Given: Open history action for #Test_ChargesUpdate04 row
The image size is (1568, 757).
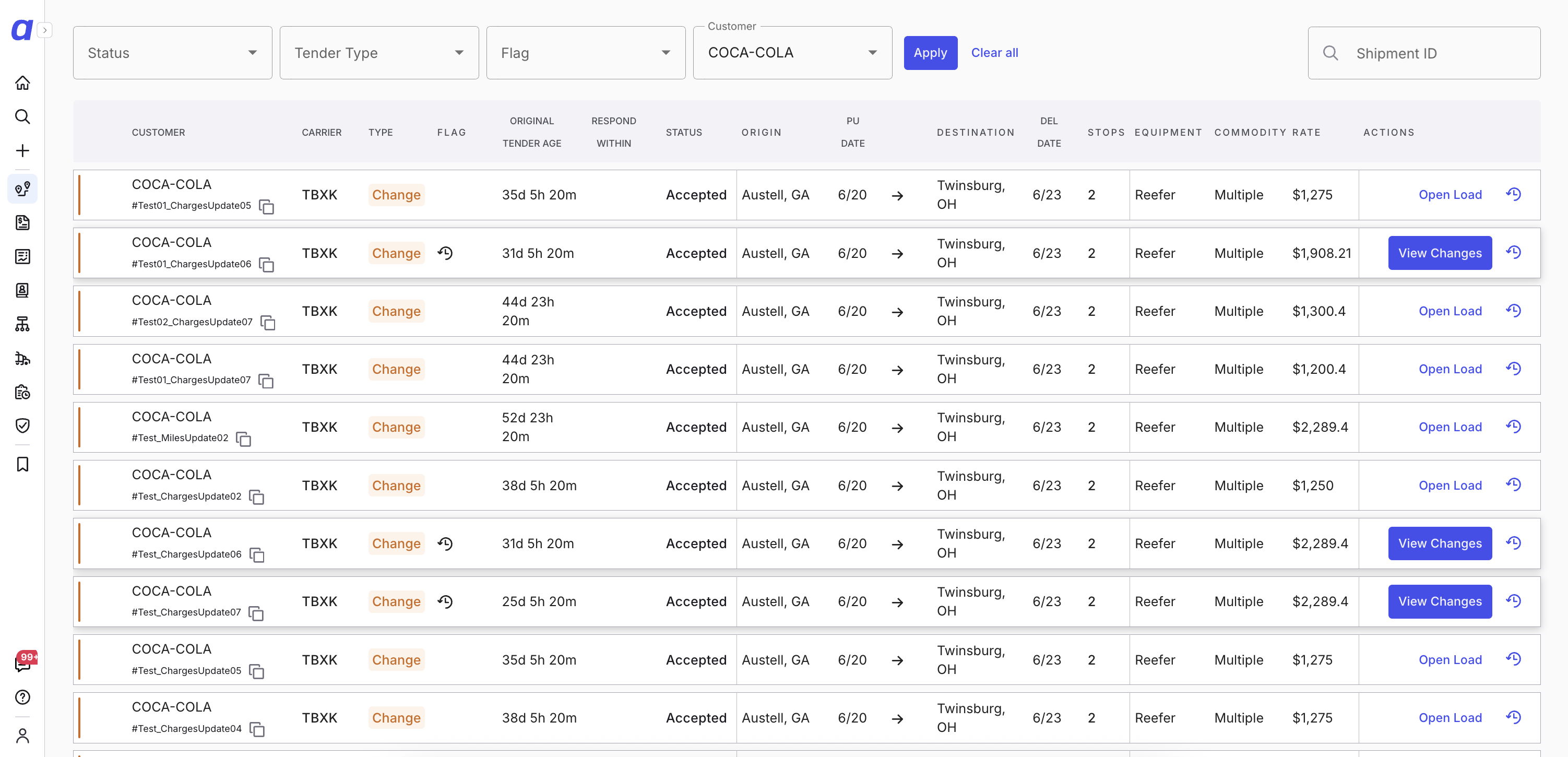Looking at the screenshot, I should click(x=1514, y=717).
